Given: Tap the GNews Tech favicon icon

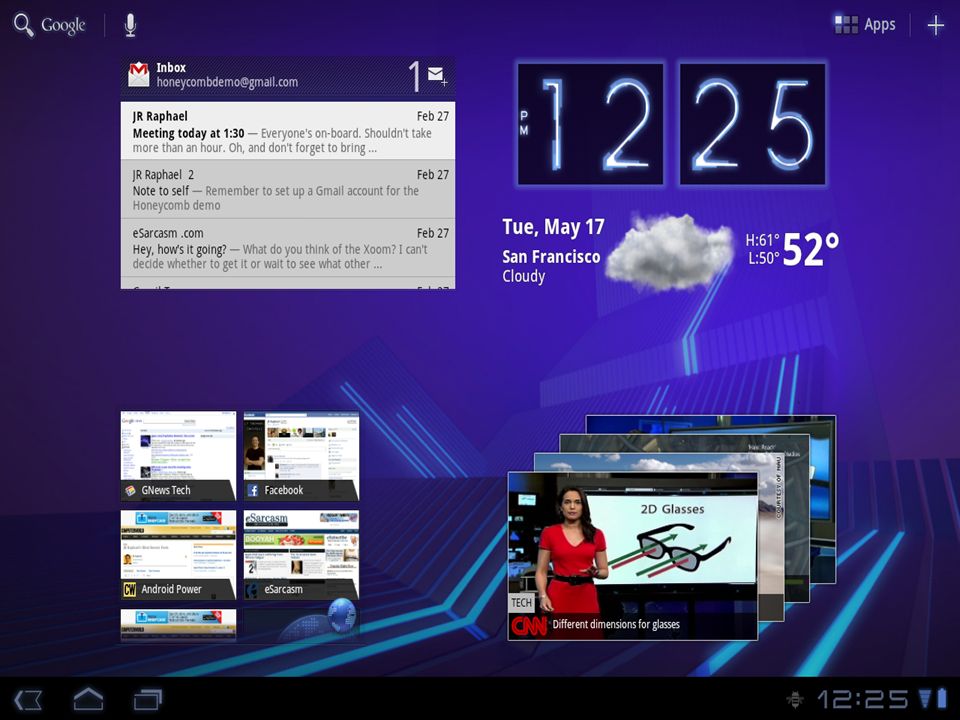Looking at the screenshot, I should [x=130, y=490].
